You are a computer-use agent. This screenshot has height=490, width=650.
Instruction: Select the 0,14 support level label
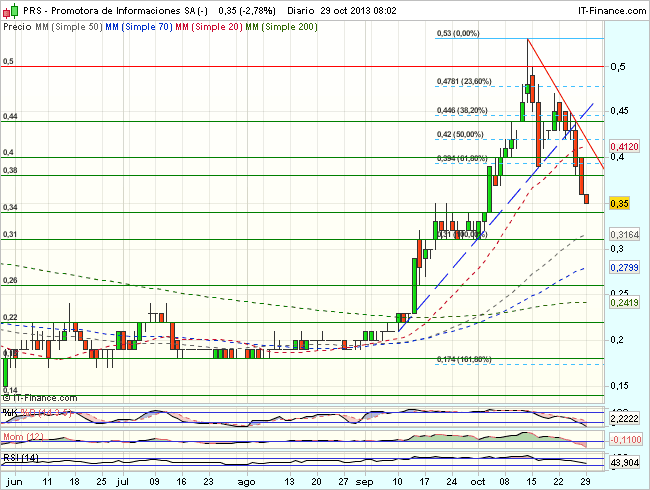coord(10,390)
